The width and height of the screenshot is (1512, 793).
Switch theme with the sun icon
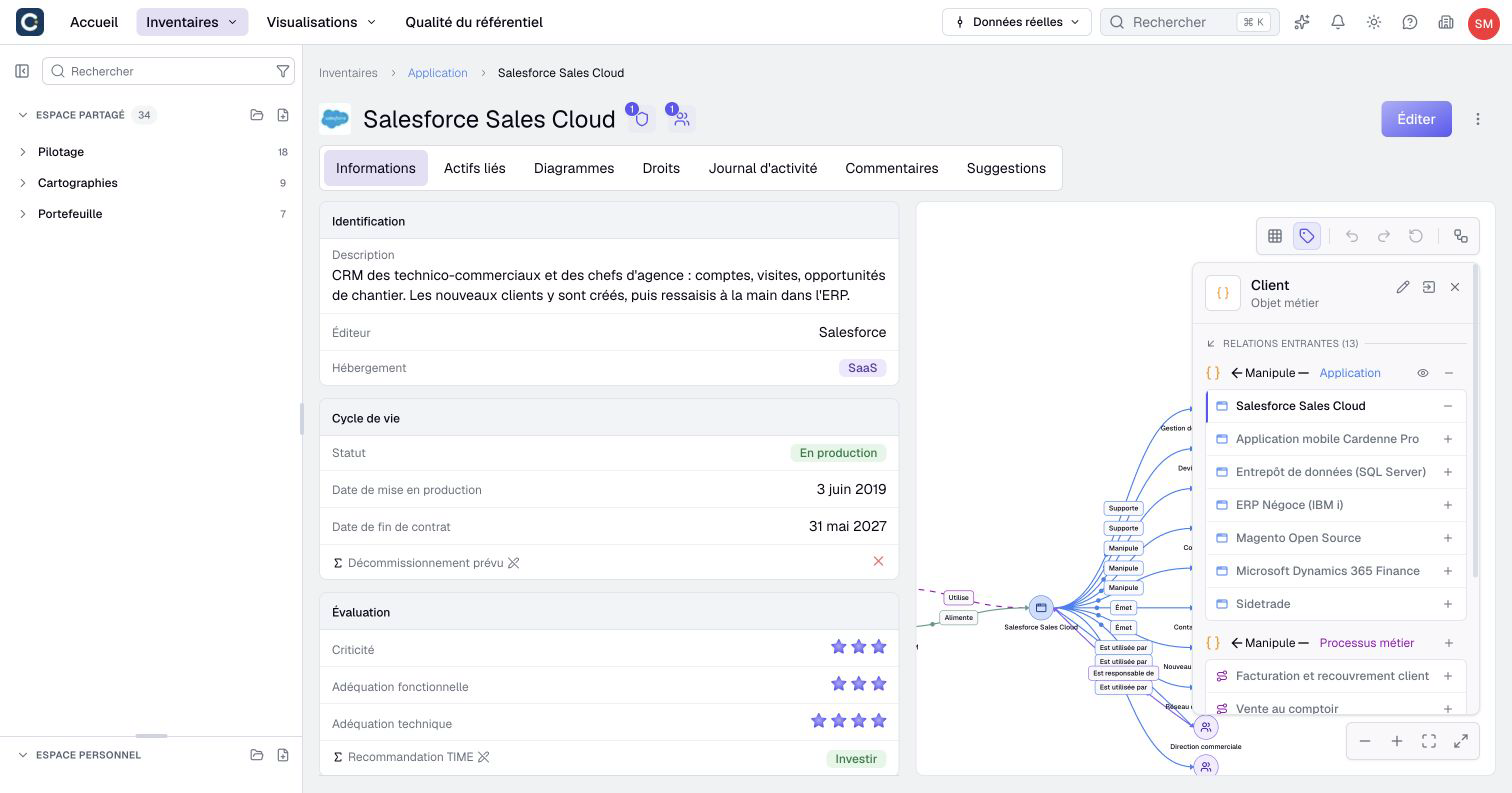pyautogui.click(x=1374, y=22)
